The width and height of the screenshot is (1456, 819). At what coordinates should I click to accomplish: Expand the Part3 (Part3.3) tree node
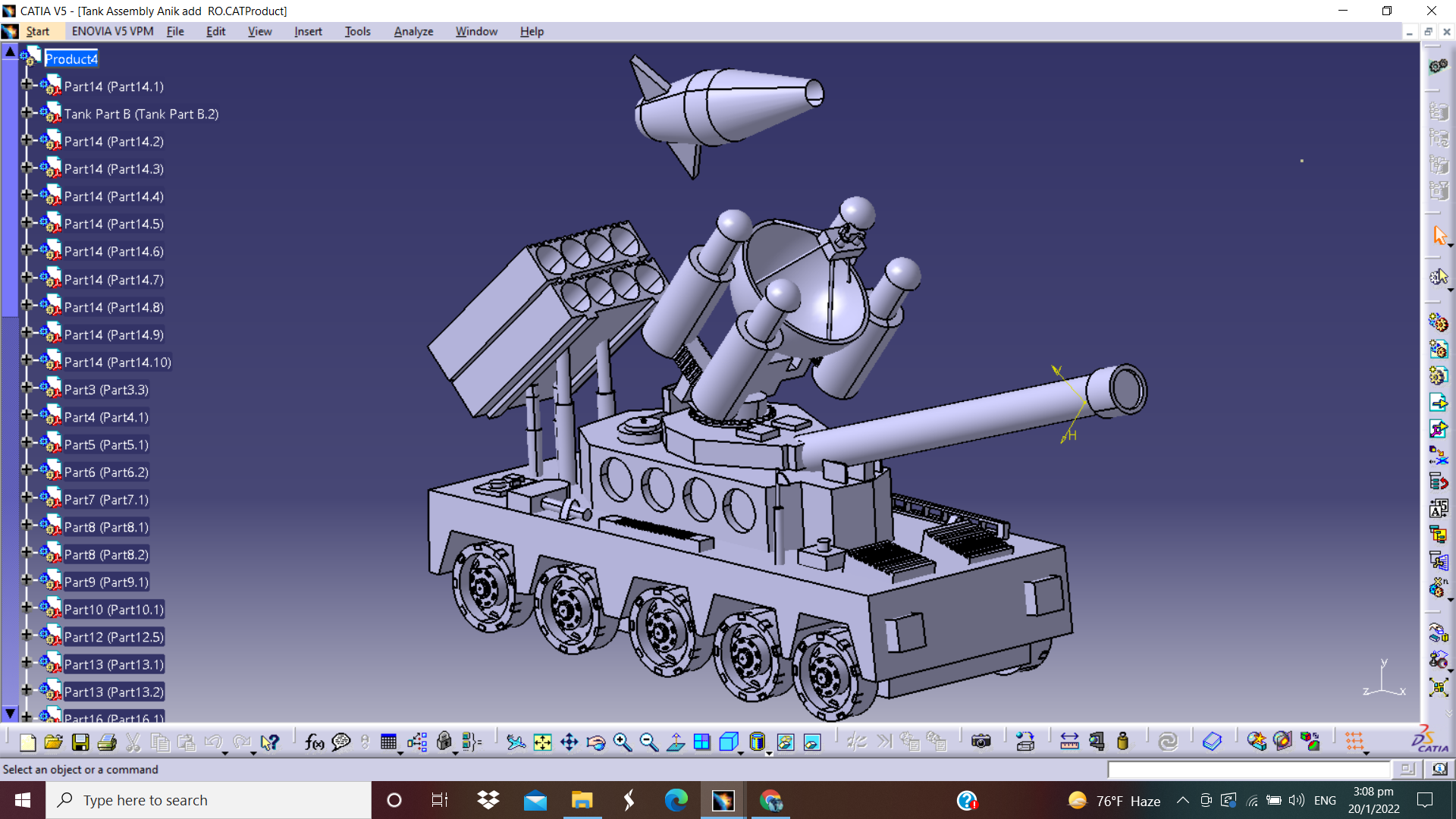coord(27,388)
